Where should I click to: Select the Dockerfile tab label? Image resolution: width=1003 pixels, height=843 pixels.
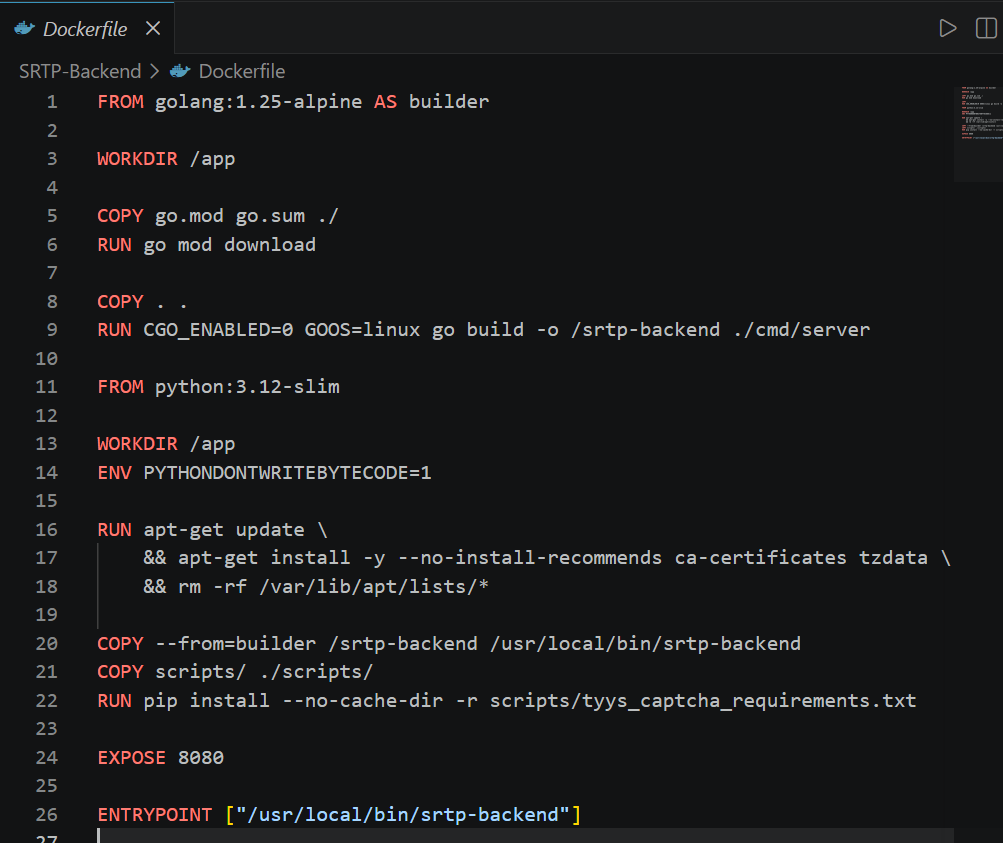click(85, 29)
